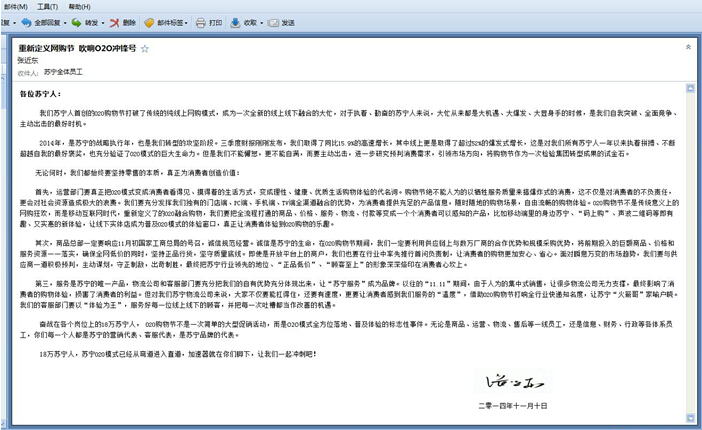Click the red Delete (删除) icon
702x430 pixels.
point(114,22)
